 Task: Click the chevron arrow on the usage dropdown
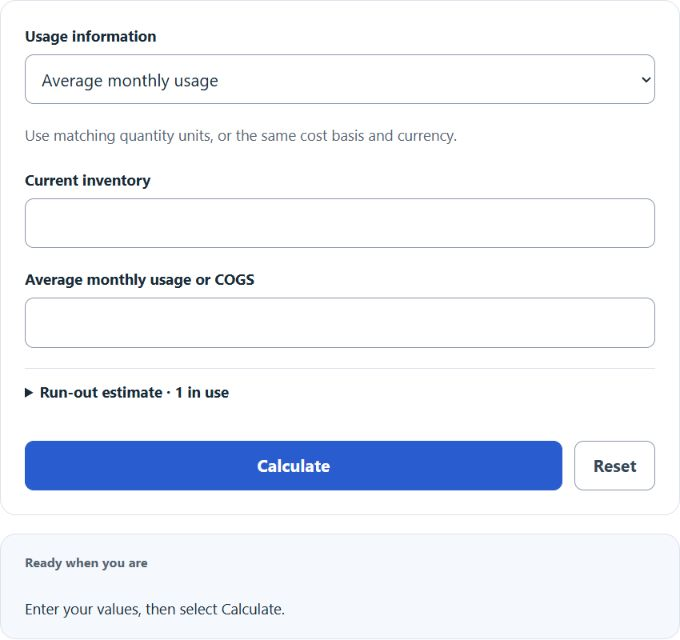point(646,80)
